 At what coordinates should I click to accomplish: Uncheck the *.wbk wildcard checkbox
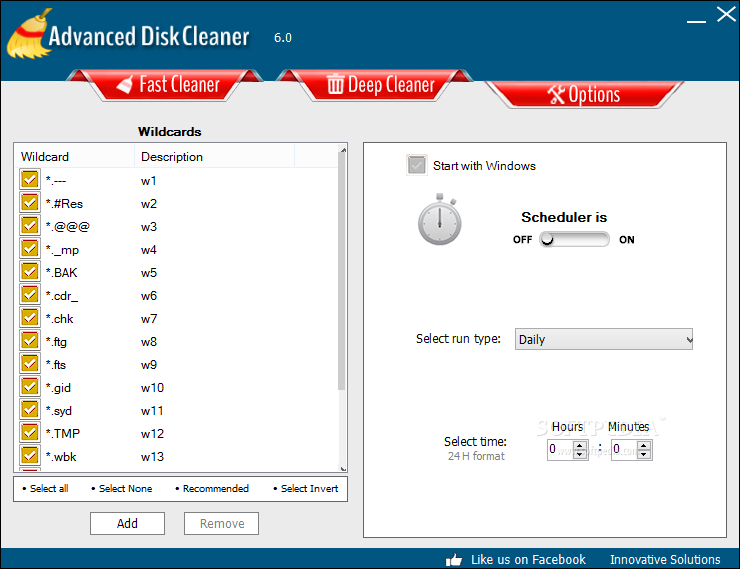(30, 456)
